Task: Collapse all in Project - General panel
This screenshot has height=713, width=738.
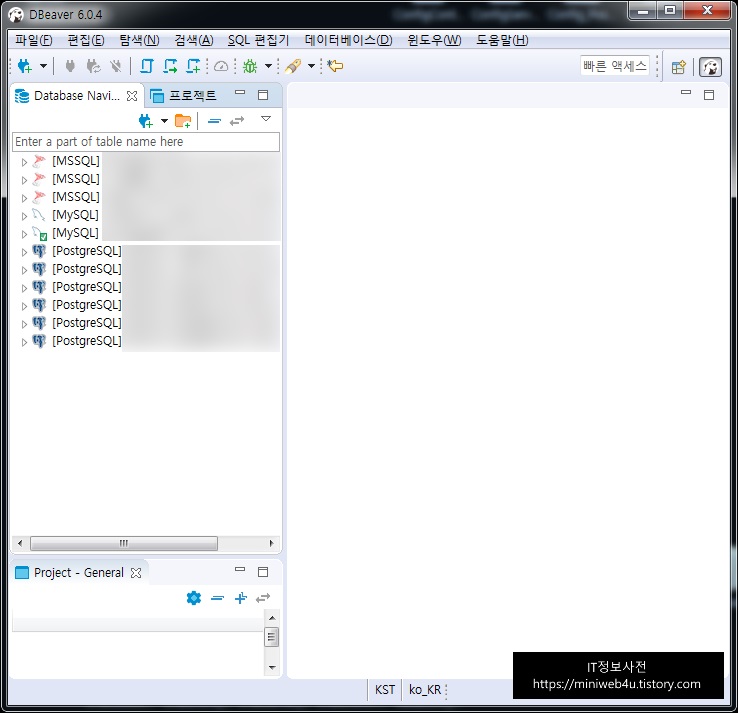Action: click(x=217, y=599)
